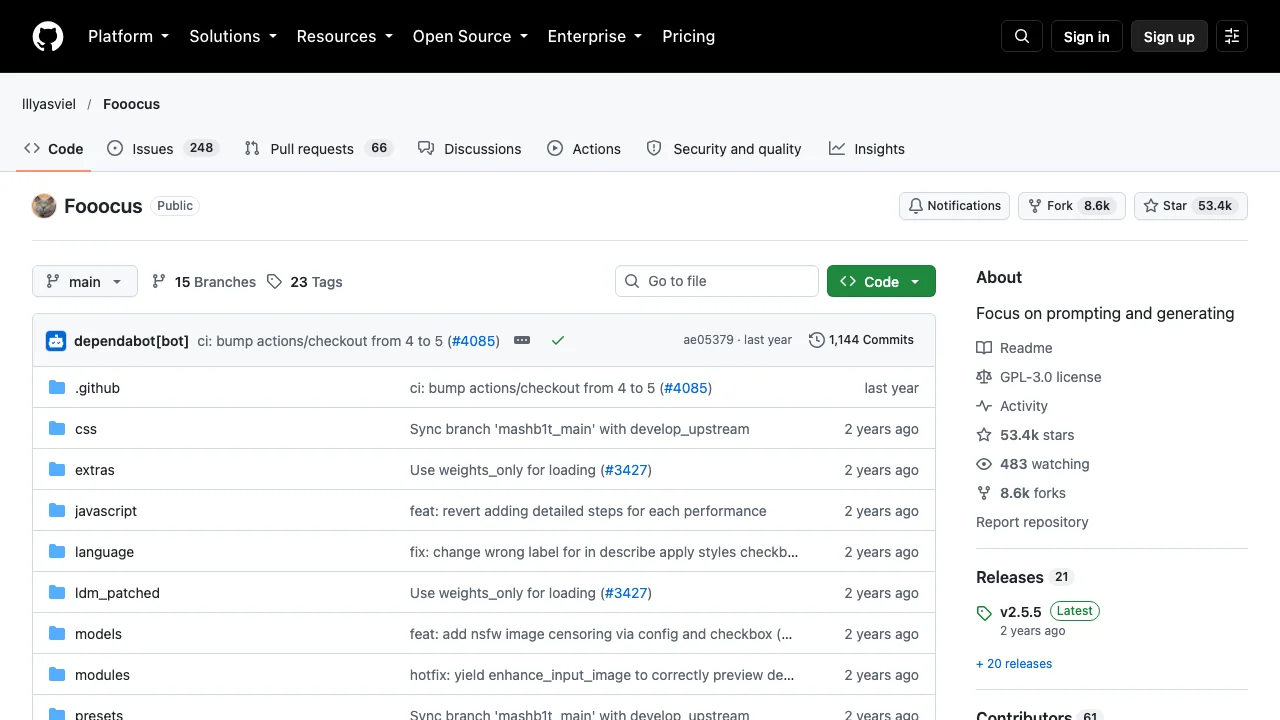
Task: Open the ldm_patched folder
Action: click(x=117, y=593)
